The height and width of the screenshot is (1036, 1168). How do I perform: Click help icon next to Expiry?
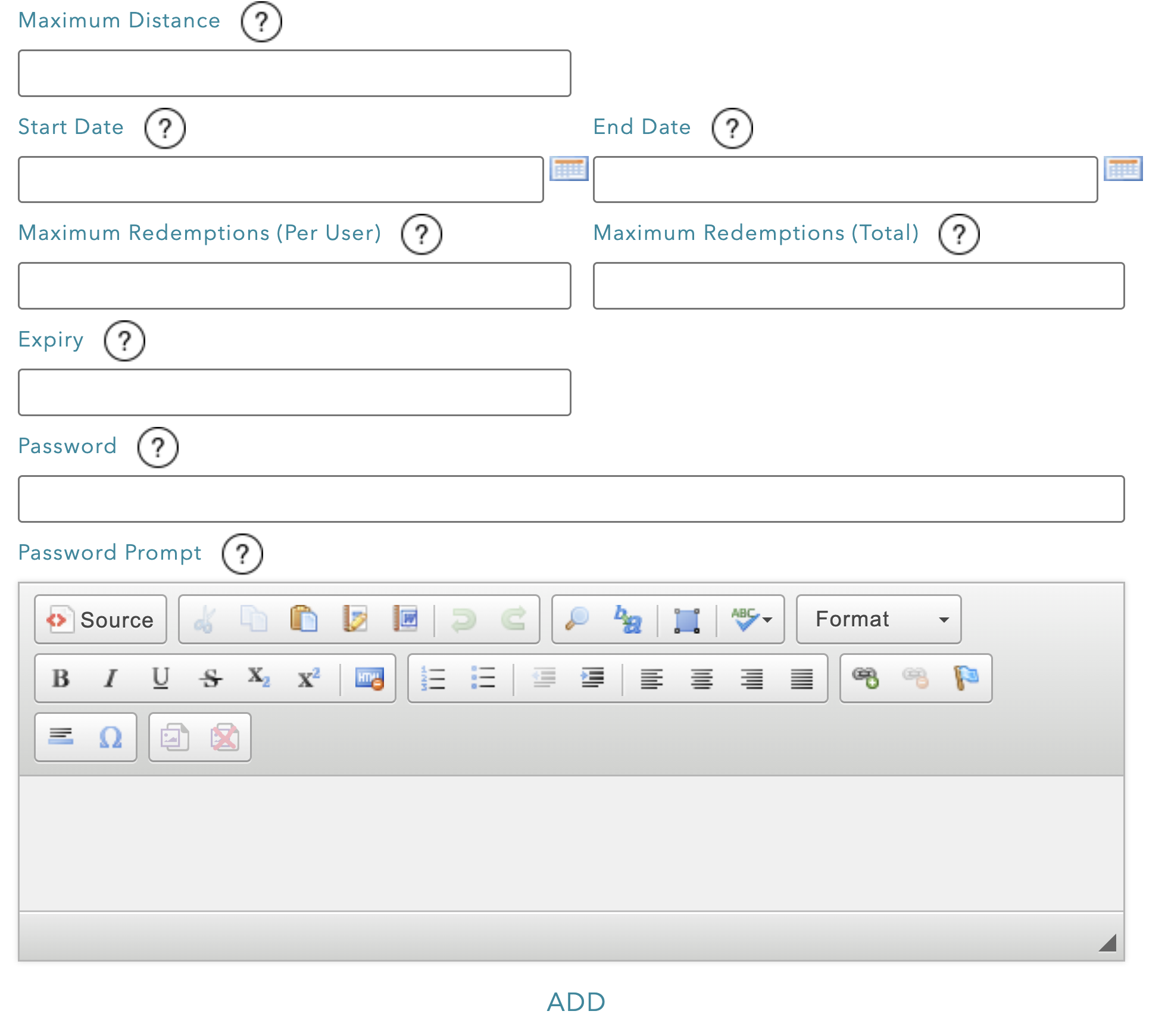point(124,341)
